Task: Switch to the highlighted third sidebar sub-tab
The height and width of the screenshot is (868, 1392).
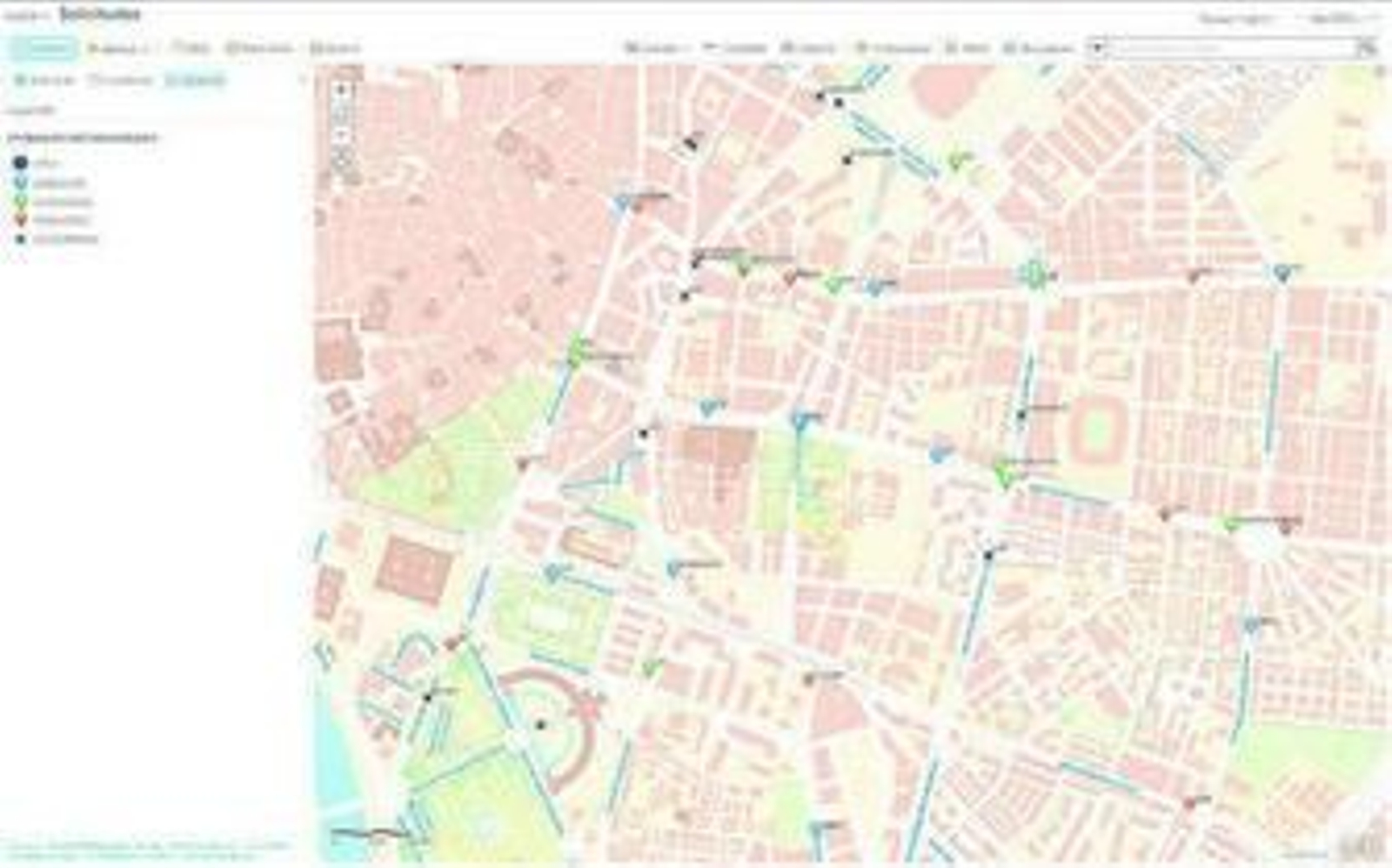Action: coord(196,80)
